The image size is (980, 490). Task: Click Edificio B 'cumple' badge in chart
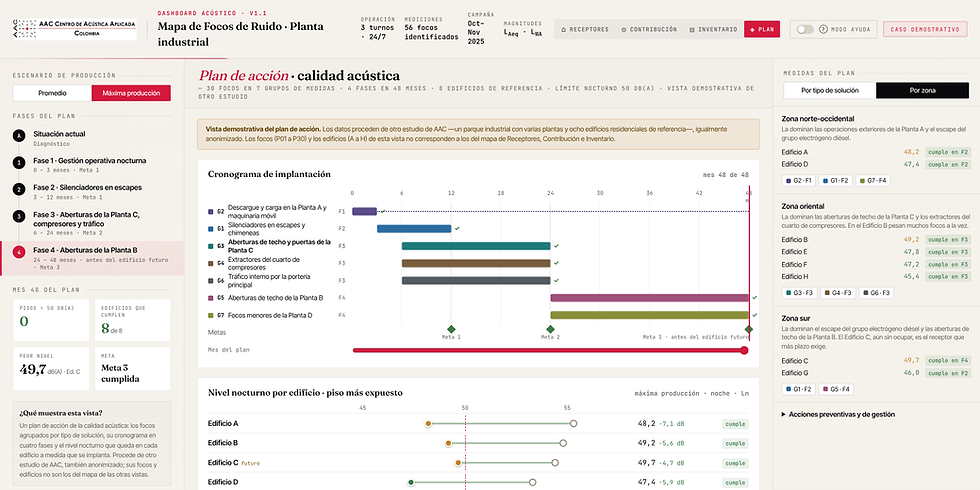(x=735, y=443)
